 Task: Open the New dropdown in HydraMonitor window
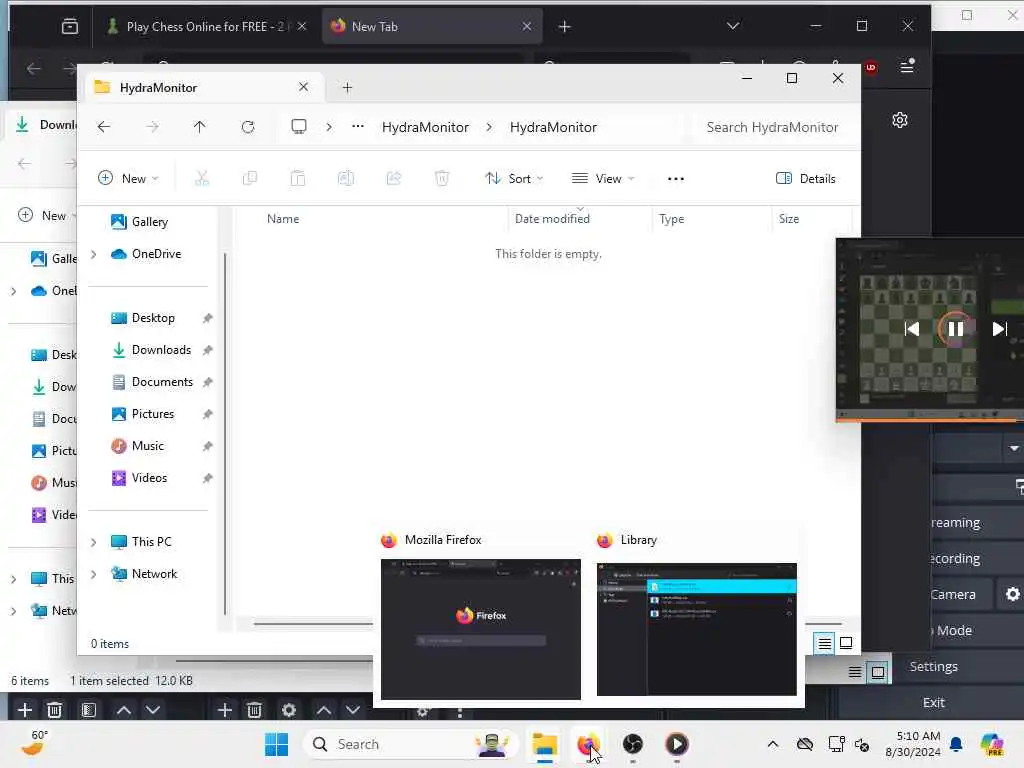(128, 178)
